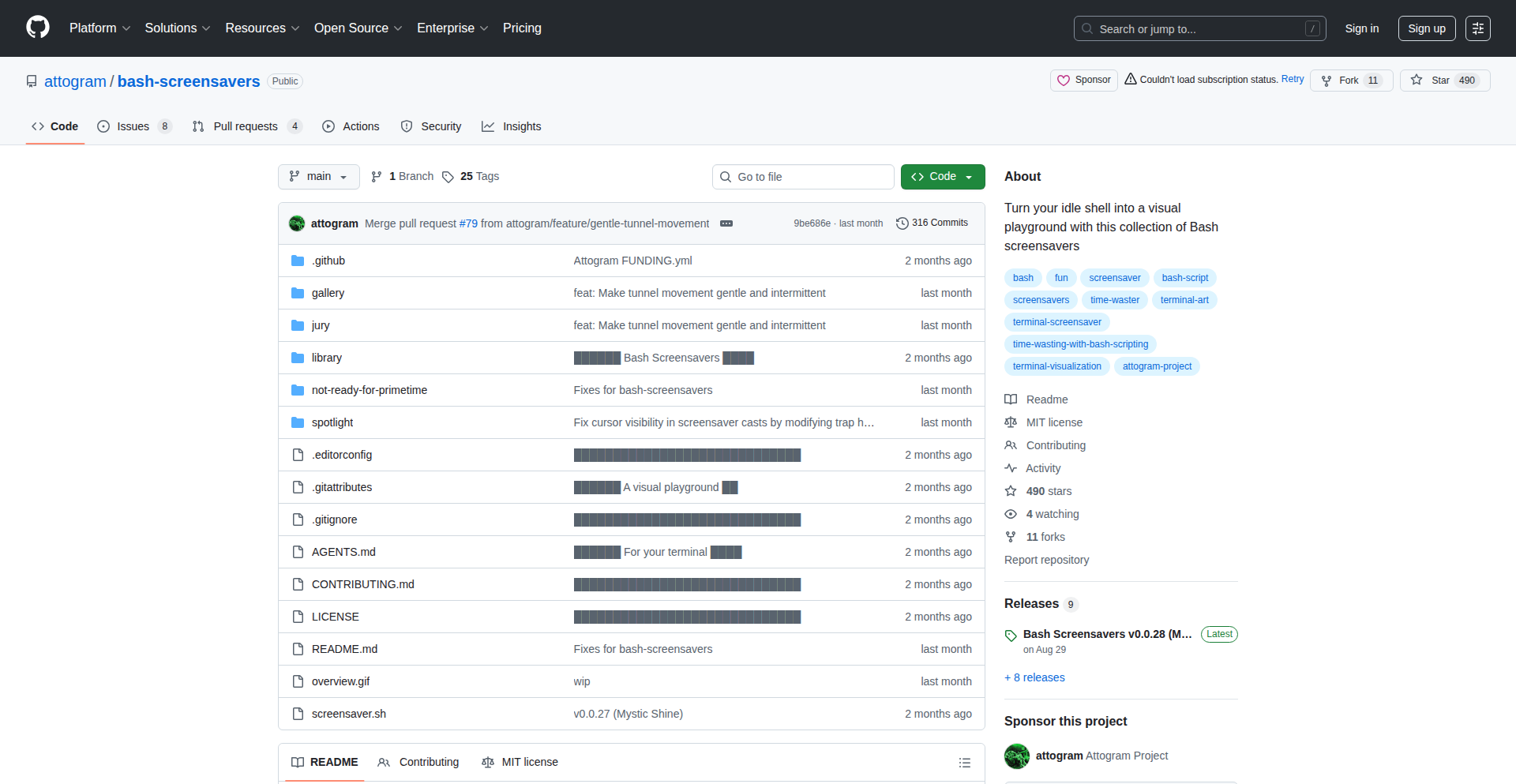1516x784 pixels.
Task: Expand the Platform navigation menu
Action: (99, 28)
